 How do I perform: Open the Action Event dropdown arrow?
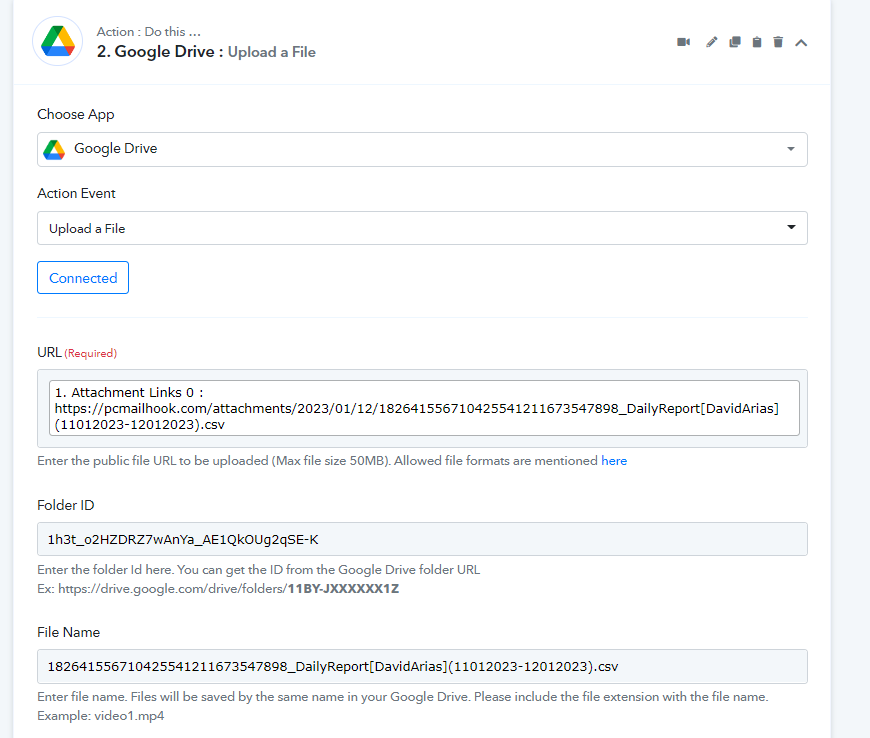pyautogui.click(x=791, y=228)
